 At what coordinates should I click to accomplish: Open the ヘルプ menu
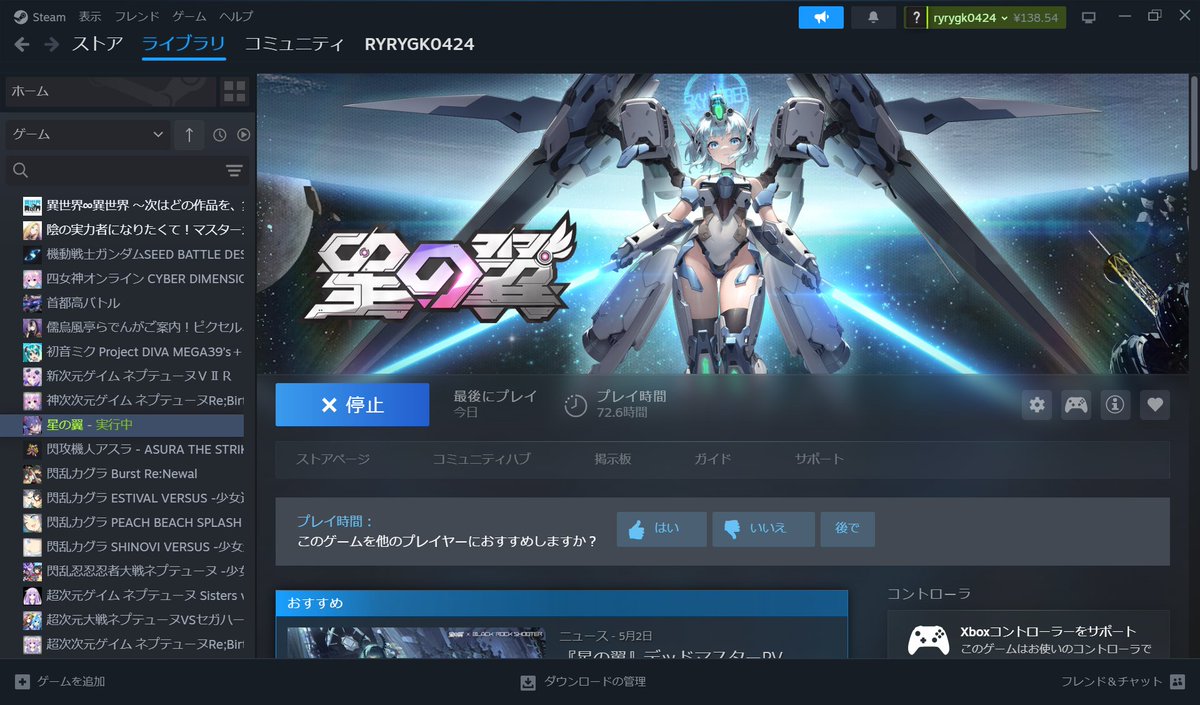coord(236,17)
